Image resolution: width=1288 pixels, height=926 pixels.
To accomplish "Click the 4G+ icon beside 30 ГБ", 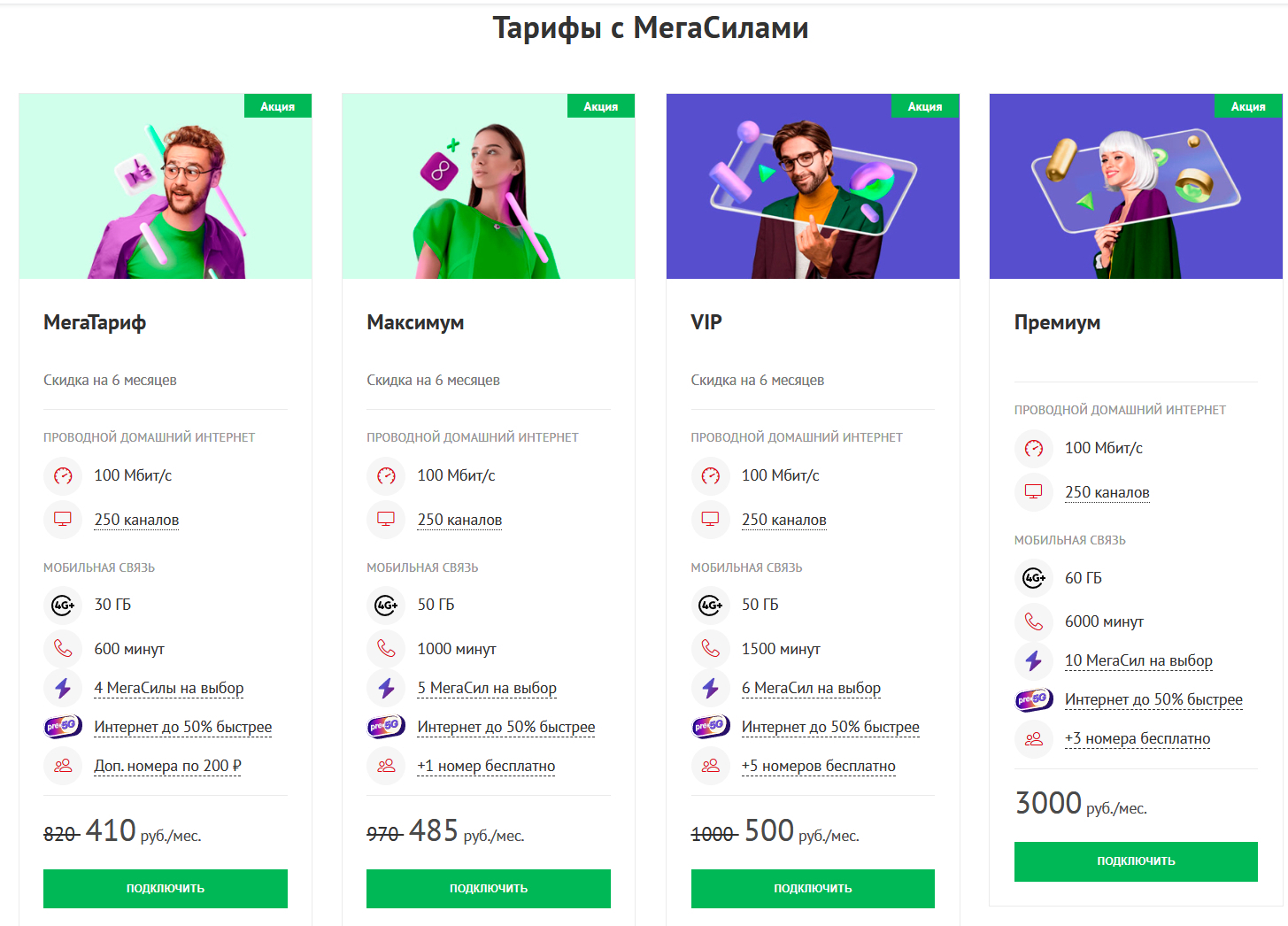I will (x=63, y=605).
